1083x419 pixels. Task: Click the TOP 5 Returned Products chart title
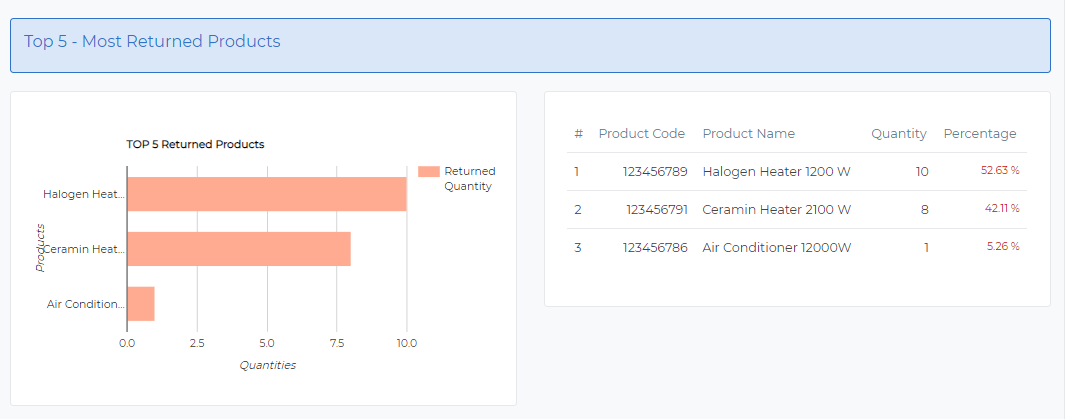tap(195, 144)
